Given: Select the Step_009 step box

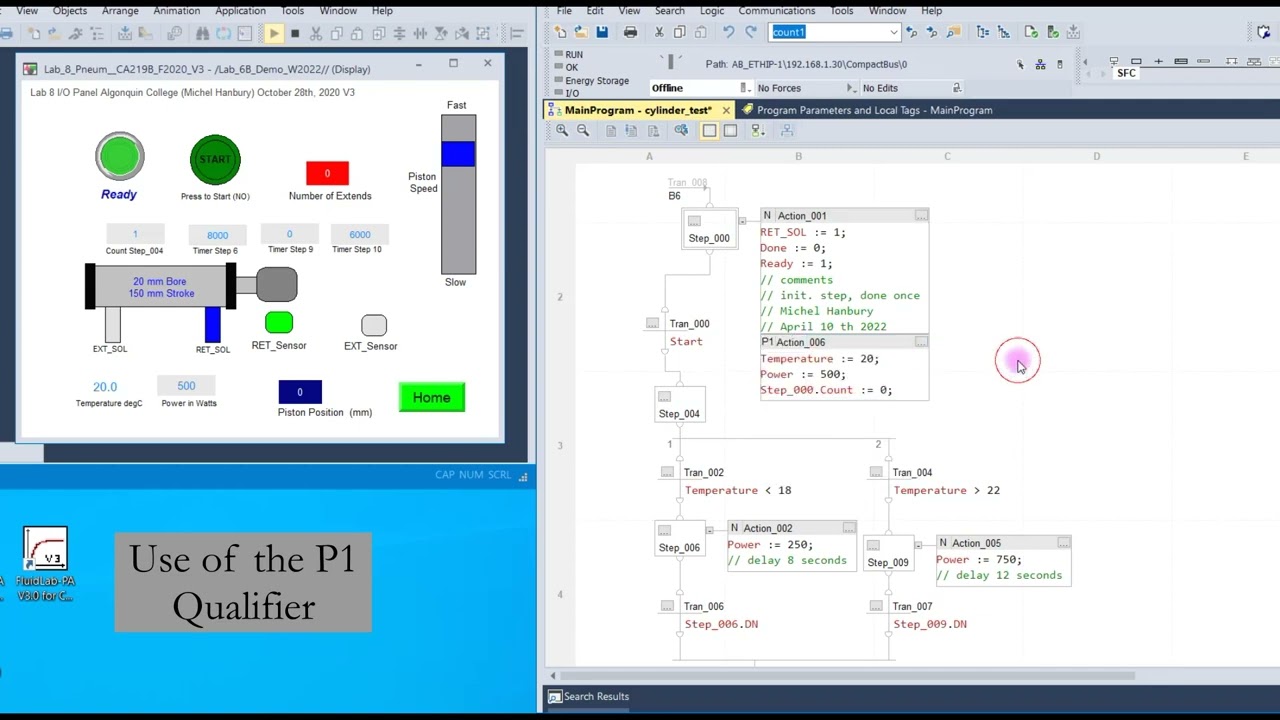Looking at the screenshot, I should pyautogui.click(x=888, y=553).
